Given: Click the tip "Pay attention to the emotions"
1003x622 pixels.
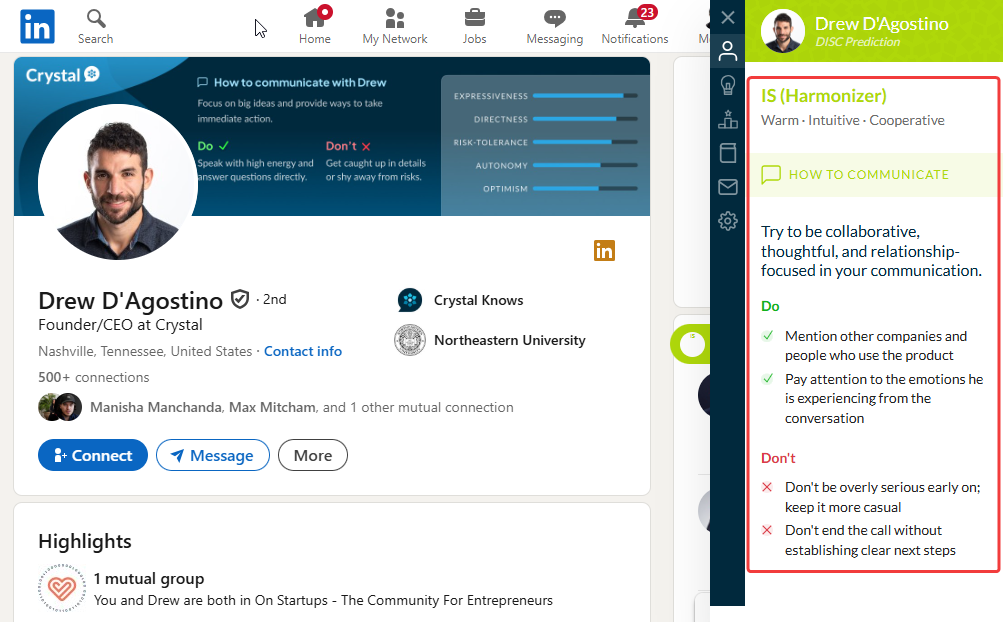Looking at the screenshot, I should 884,399.
